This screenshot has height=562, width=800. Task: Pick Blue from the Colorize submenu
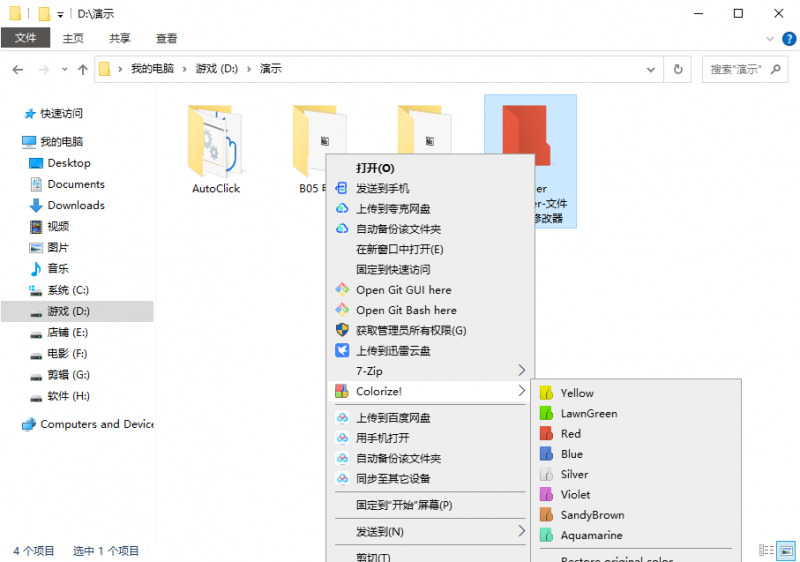point(636,454)
